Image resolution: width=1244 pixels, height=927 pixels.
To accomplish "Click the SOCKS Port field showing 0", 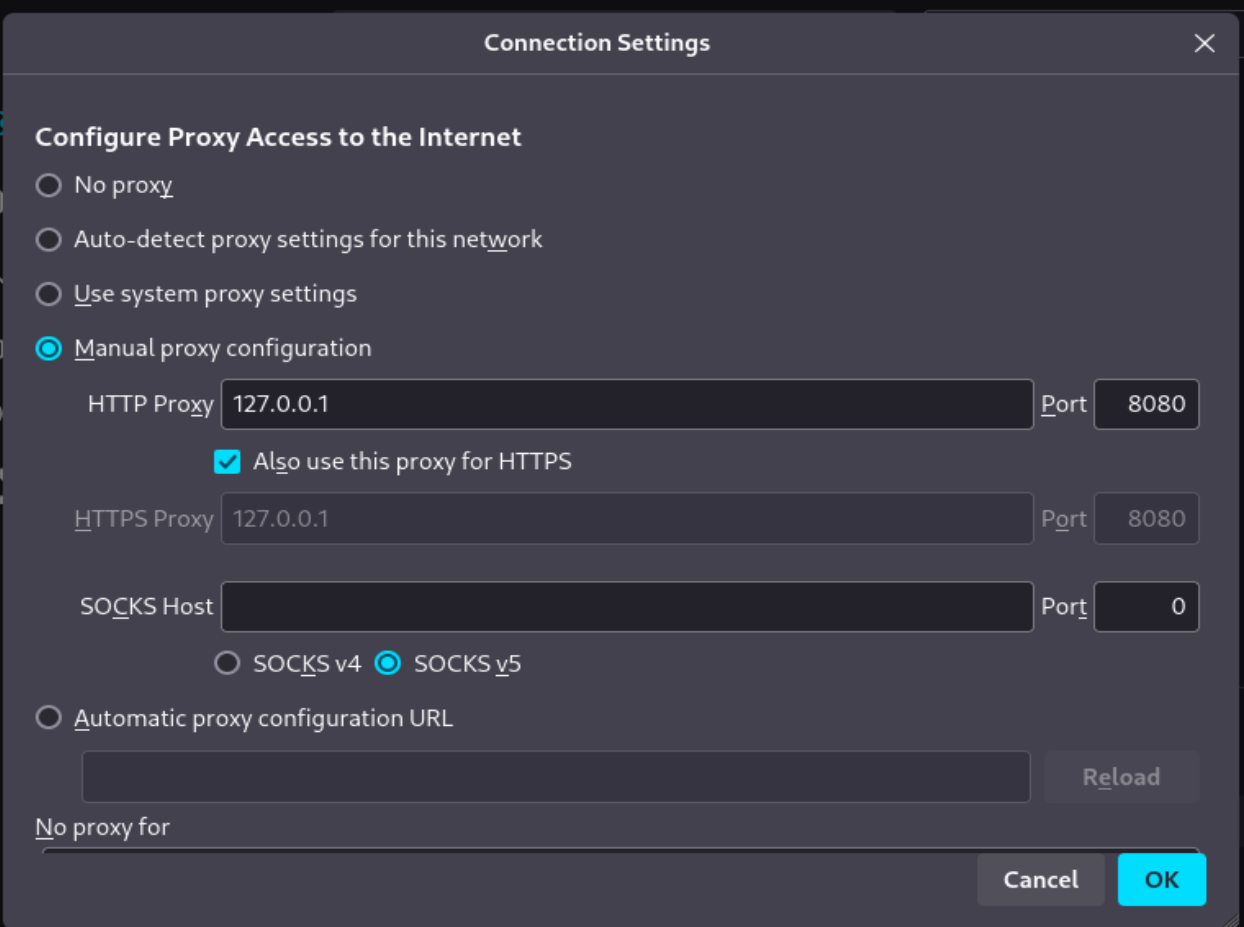I will tap(1147, 607).
